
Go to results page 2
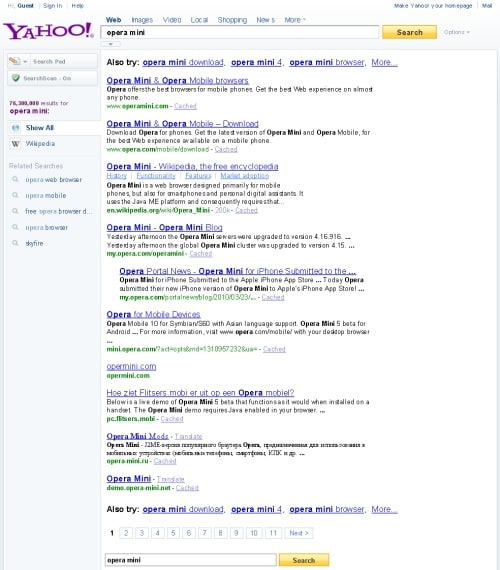point(126,533)
